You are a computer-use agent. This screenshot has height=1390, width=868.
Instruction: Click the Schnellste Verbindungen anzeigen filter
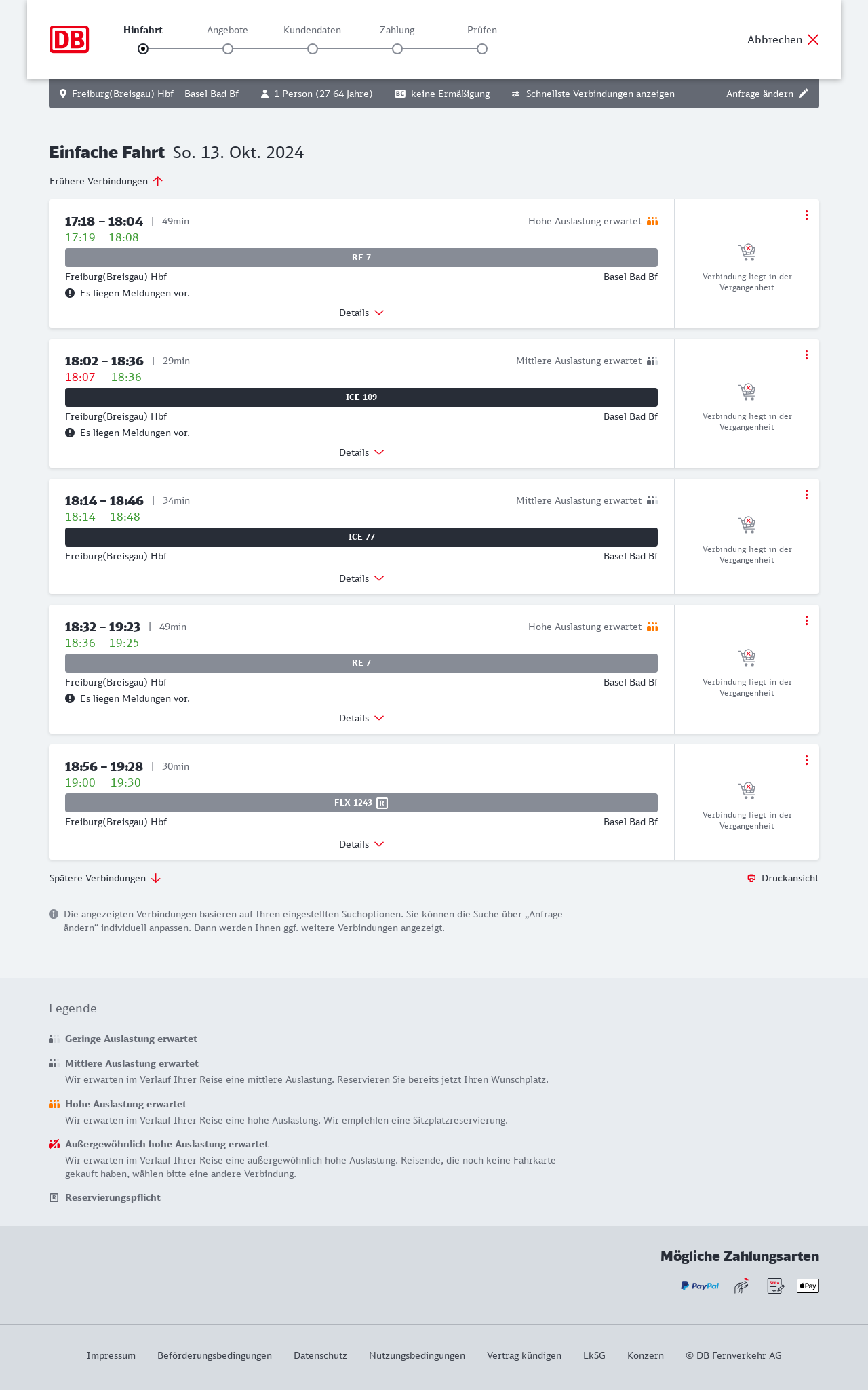click(x=593, y=94)
